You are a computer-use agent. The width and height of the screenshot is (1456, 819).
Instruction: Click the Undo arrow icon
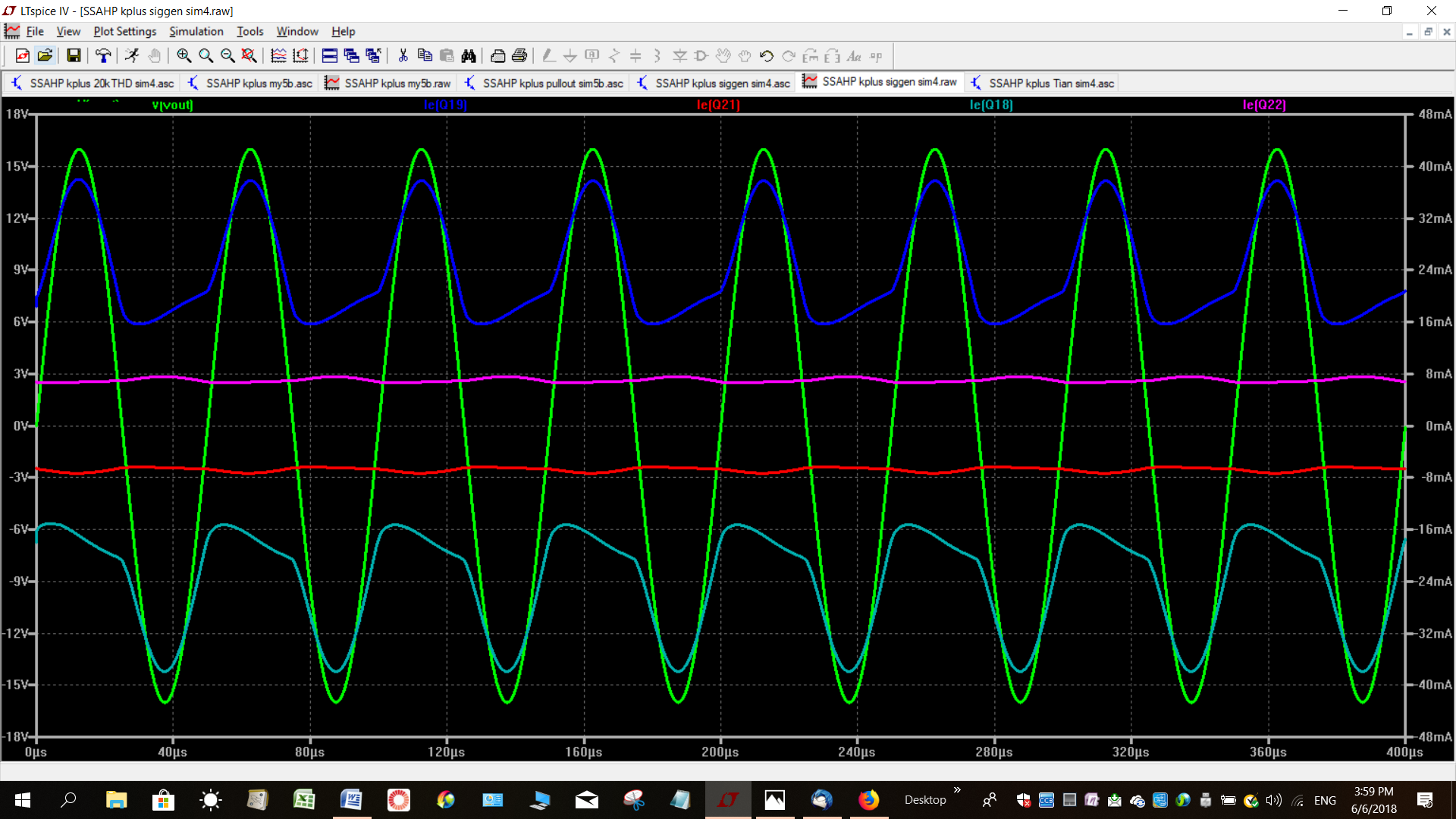click(x=767, y=55)
